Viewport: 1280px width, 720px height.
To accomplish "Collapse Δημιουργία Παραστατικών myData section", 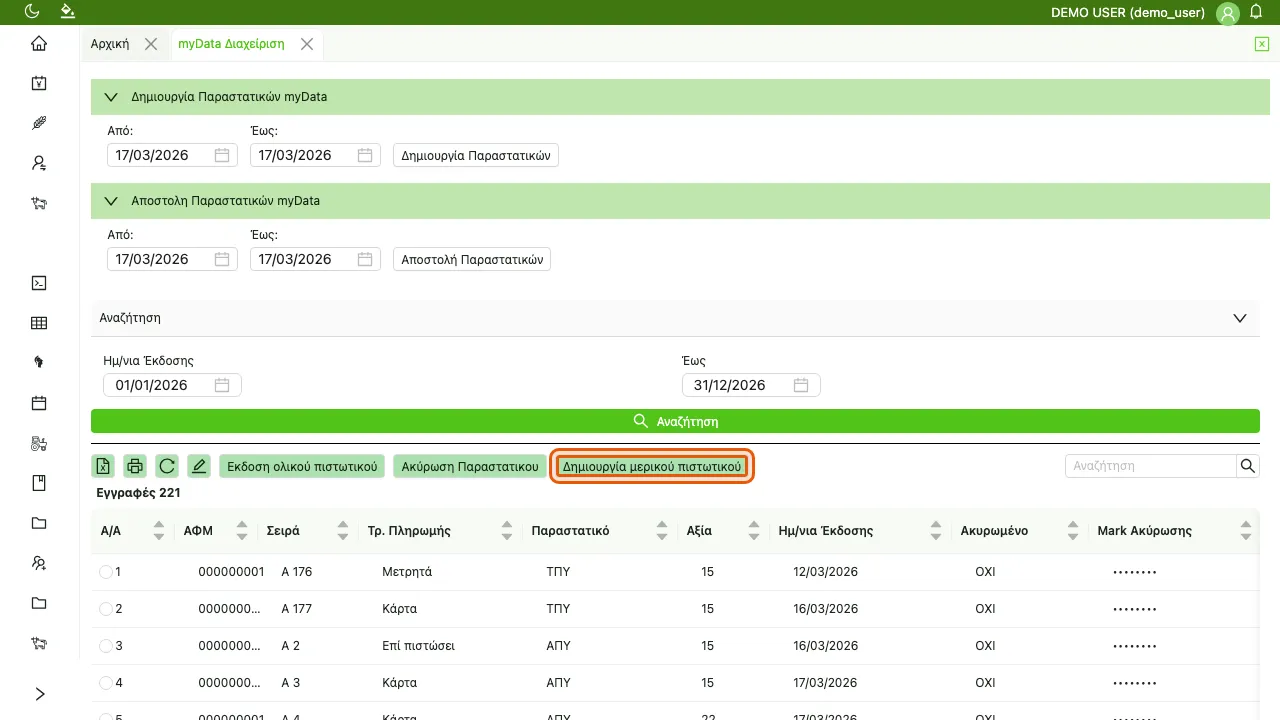I will [111, 97].
